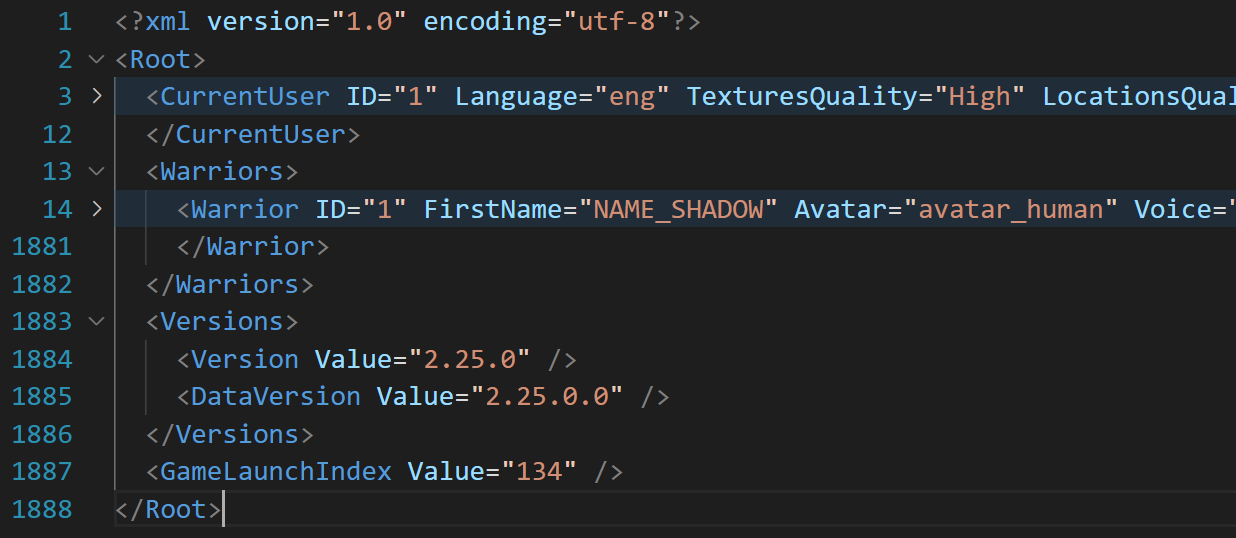Click the DataVersion tag name
Image resolution: width=1236 pixels, height=538 pixels.
(275, 396)
